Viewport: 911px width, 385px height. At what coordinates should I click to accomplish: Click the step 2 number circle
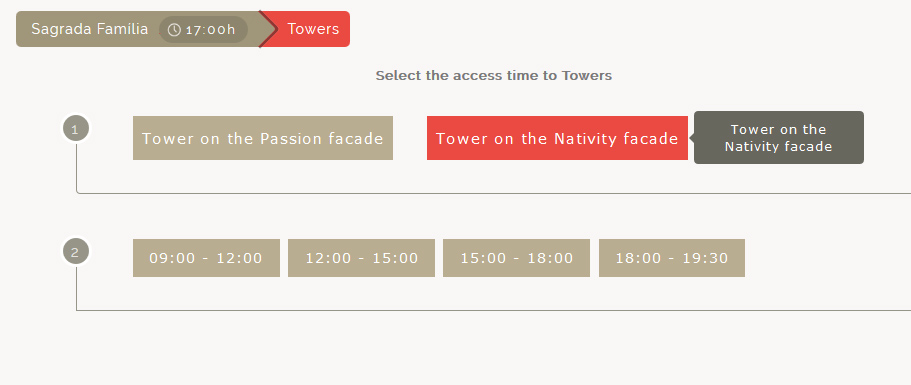[x=76, y=252]
